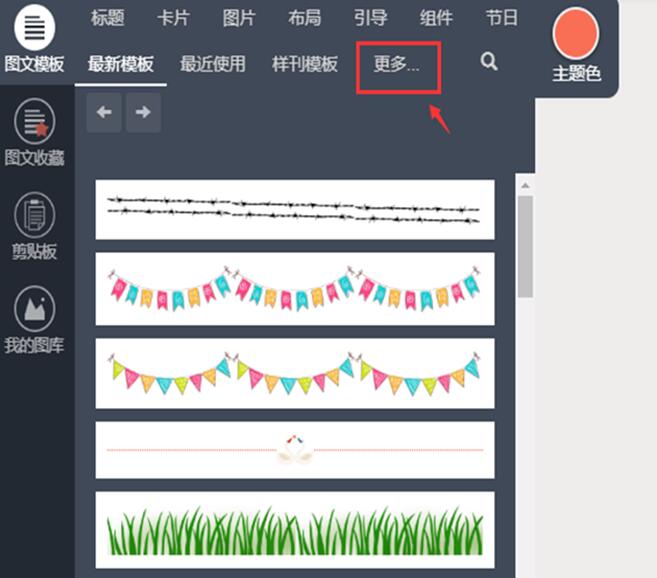Insert the rectangular flag bunting template

pyautogui.click(x=295, y=289)
